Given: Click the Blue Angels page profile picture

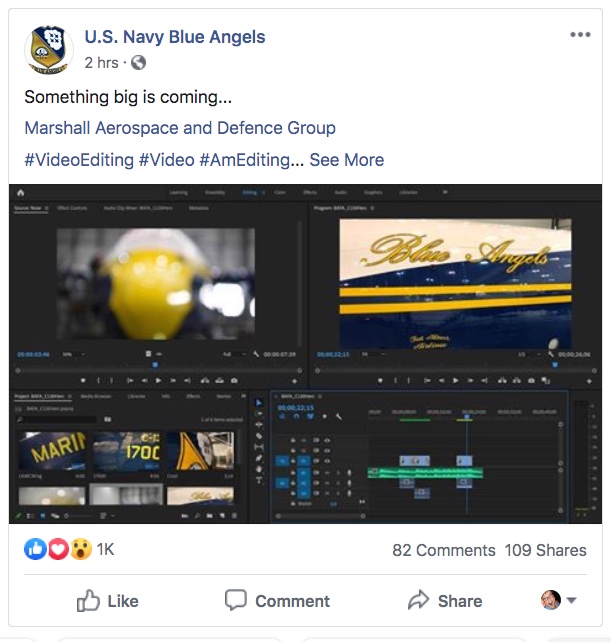Looking at the screenshot, I should (x=47, y=49).
